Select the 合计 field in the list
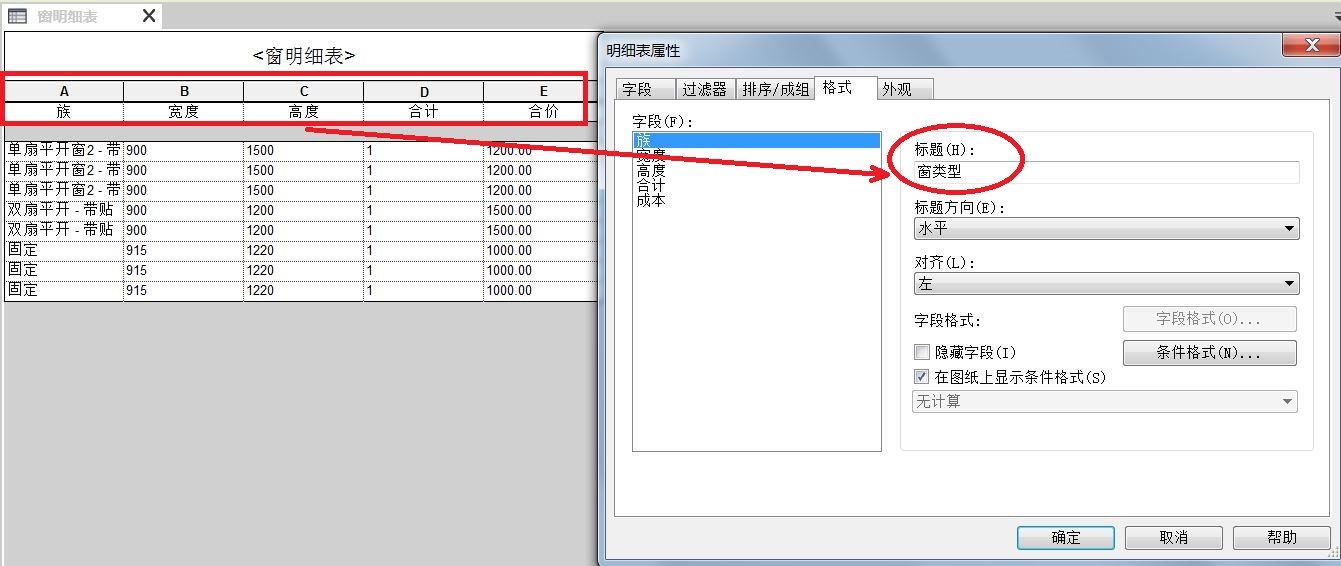 click(651, 185)
